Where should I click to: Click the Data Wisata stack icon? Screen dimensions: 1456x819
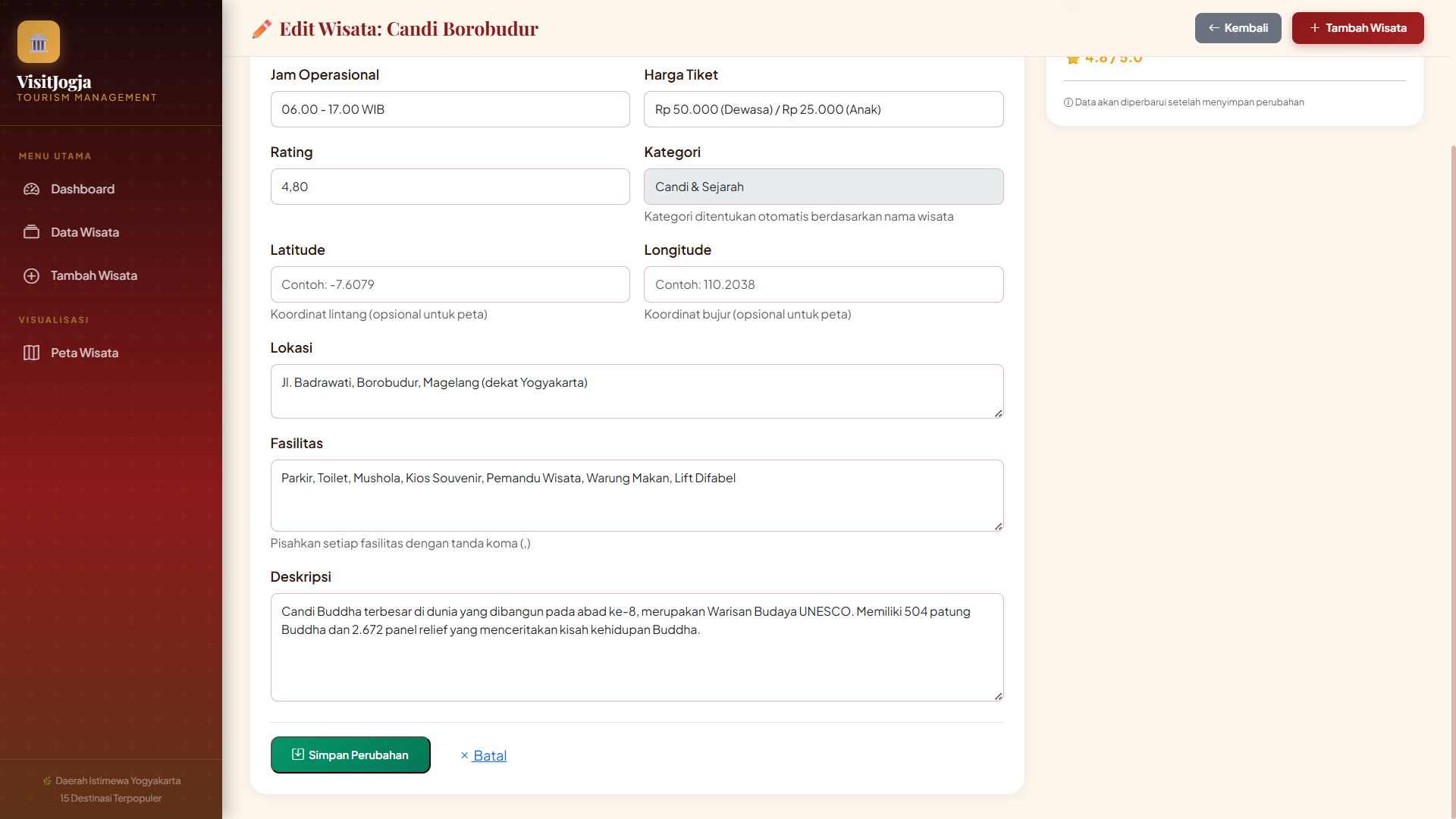(31, 232)
